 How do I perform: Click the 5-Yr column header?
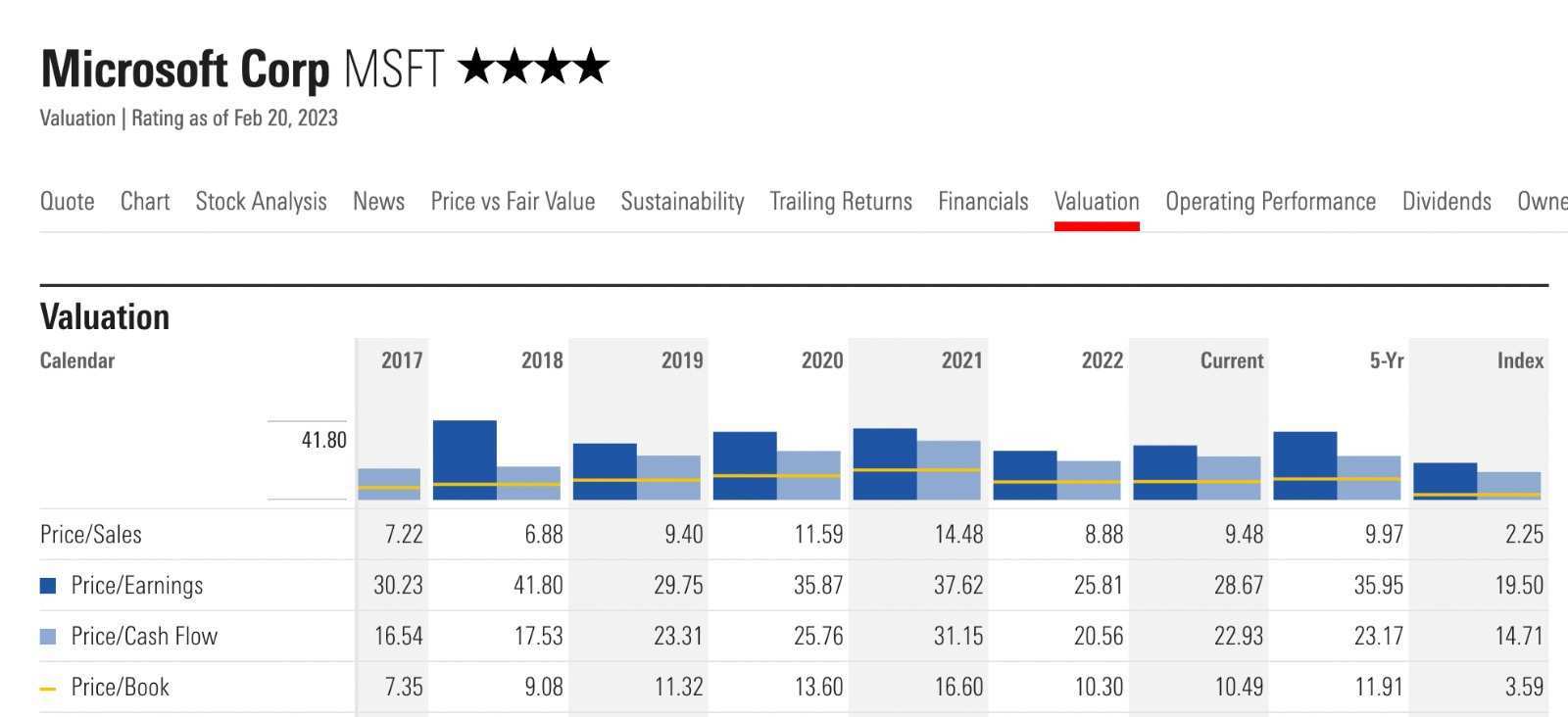pos(1387,360)
